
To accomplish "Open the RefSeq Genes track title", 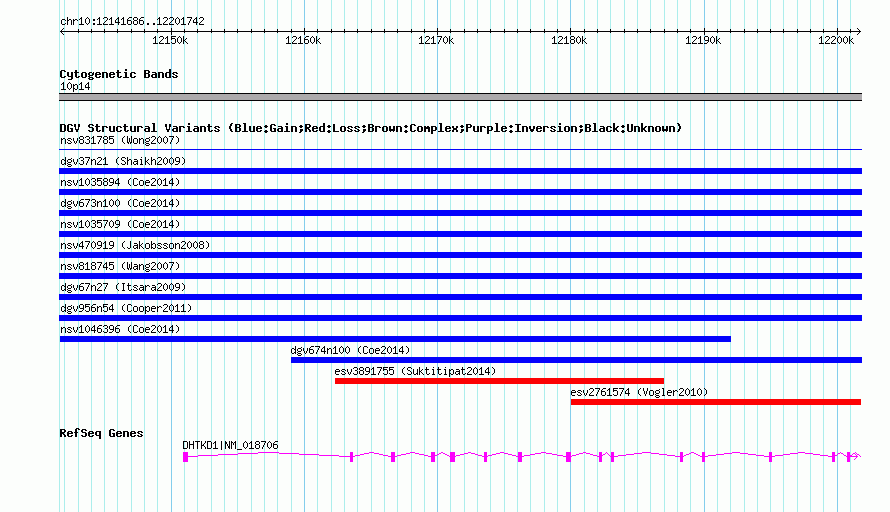I will [x=101, y=433].
